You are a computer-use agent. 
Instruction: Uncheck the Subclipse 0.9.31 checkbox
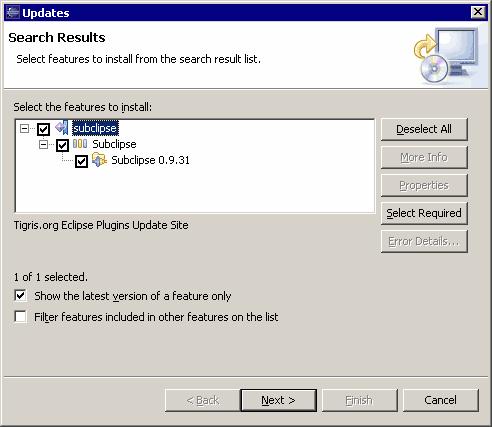click(x=81, y=161)
